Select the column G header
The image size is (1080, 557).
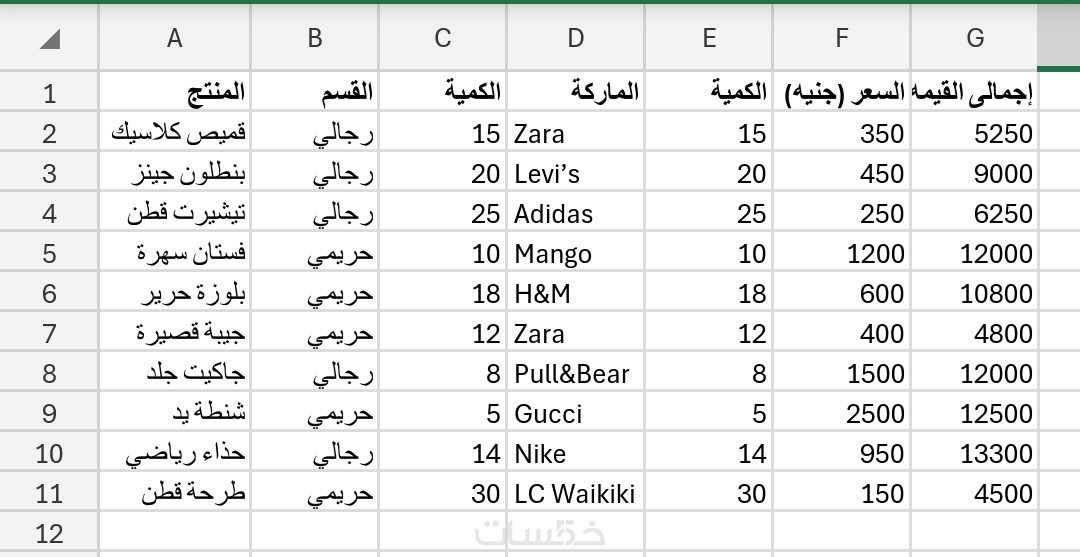(975, 38)
